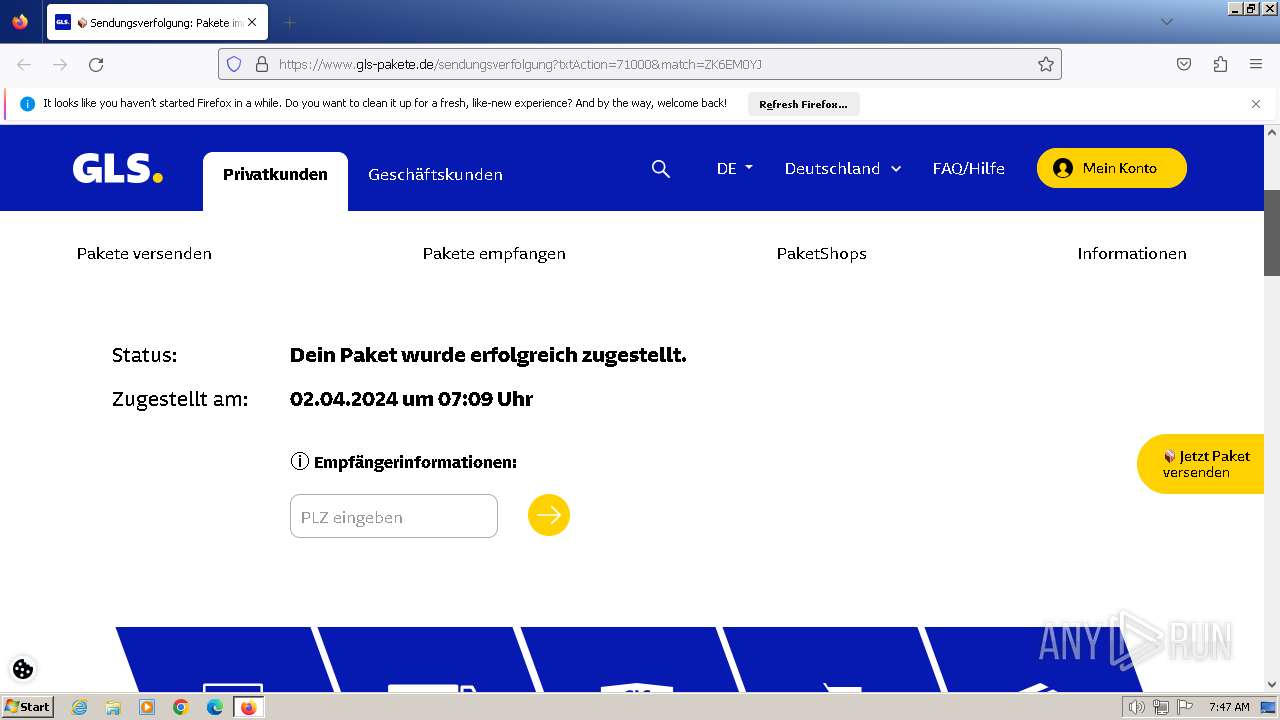This screenshot has height=720, width=1280.
Task: Open the Pakete versenden menu
Action: click(144, 253)
